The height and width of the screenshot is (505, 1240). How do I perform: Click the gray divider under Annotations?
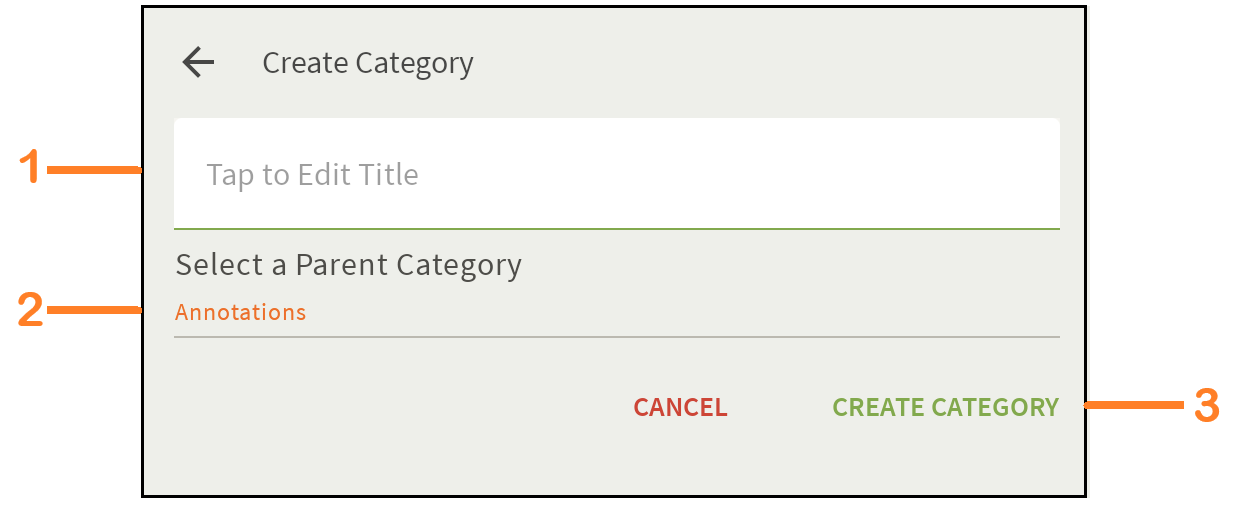tap(616, 337)
